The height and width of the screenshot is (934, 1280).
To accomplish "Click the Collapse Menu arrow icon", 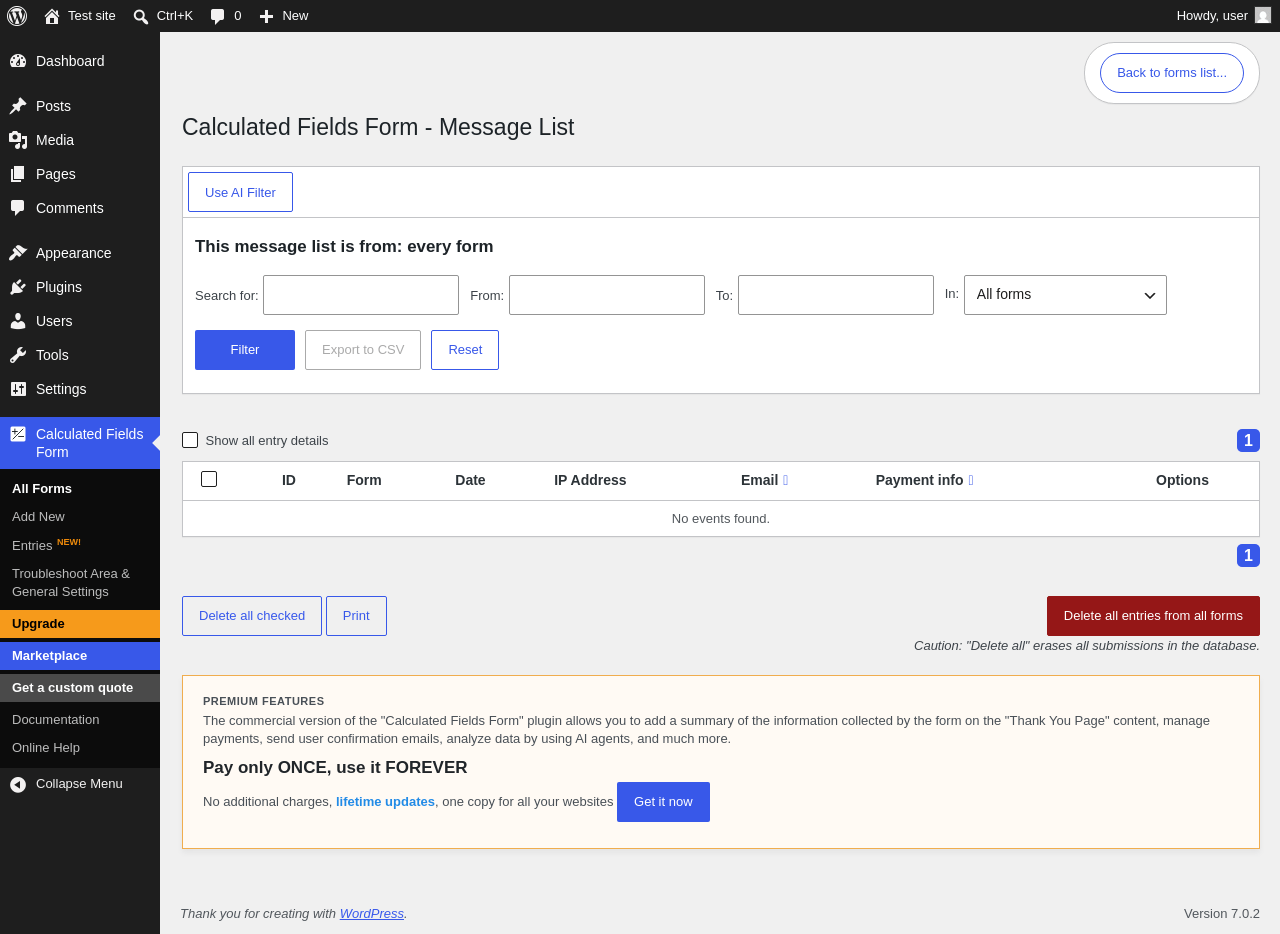I will pyautogui.click(x=18, y=784).
